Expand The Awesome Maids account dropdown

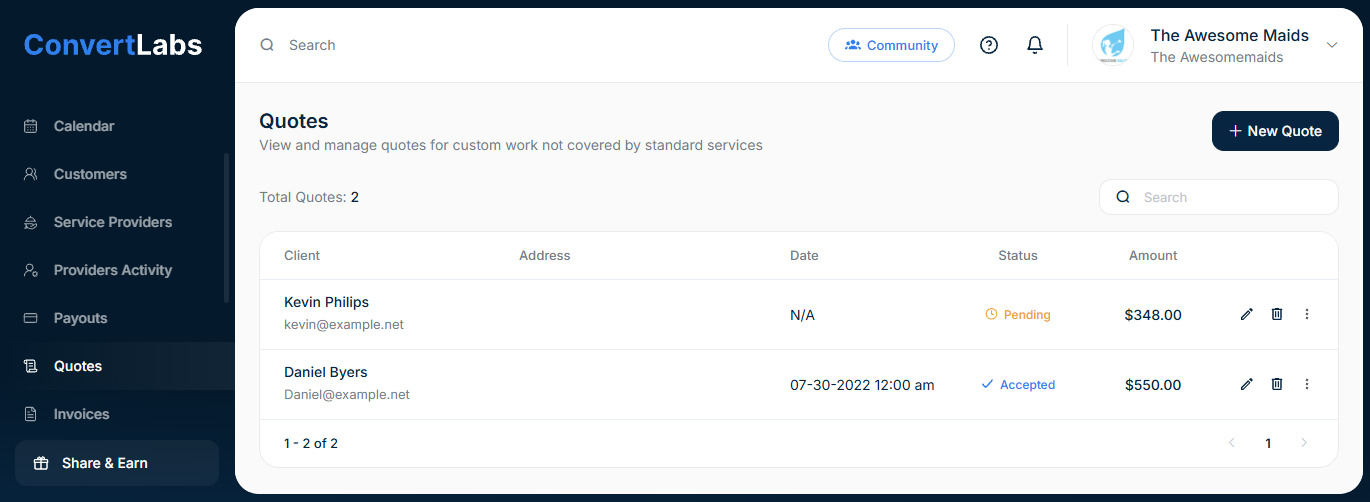pyautogui.click(x=1331, y=45)
